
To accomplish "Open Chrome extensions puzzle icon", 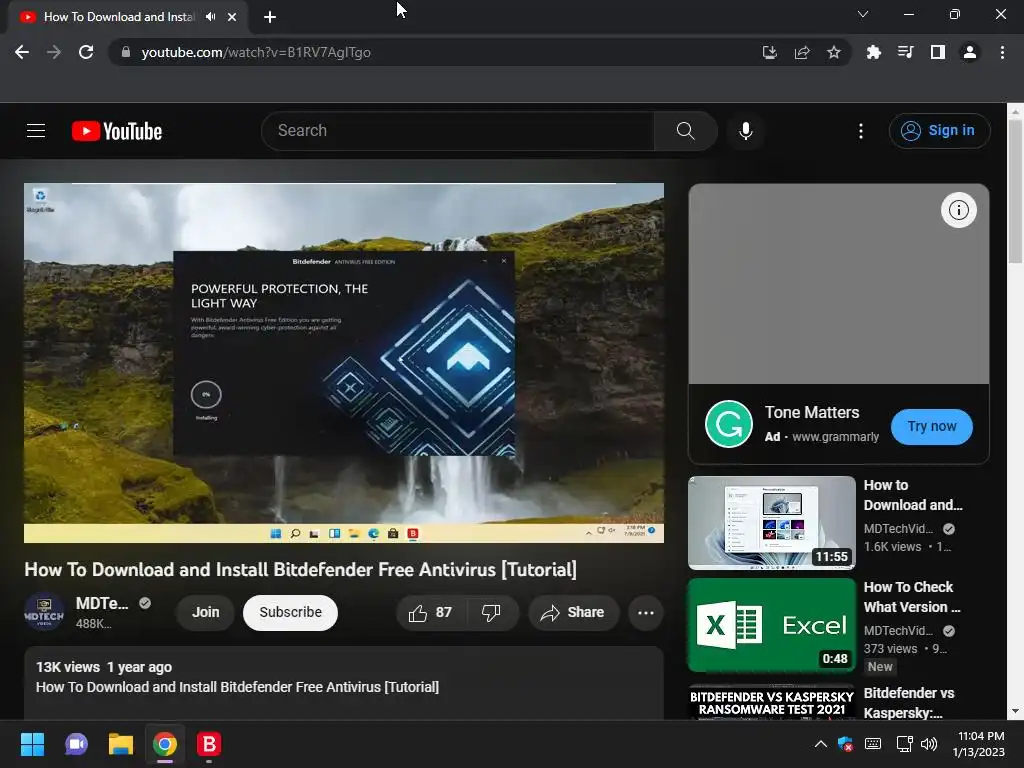I will pyautogui.click(x=873, y=52).
